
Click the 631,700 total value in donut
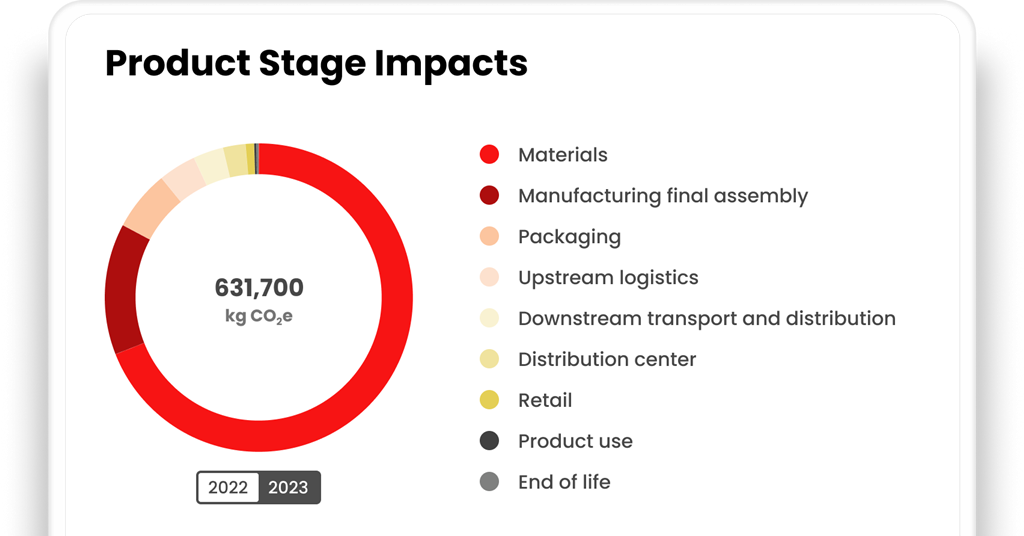pyautogui.click(x=259, y=288)
